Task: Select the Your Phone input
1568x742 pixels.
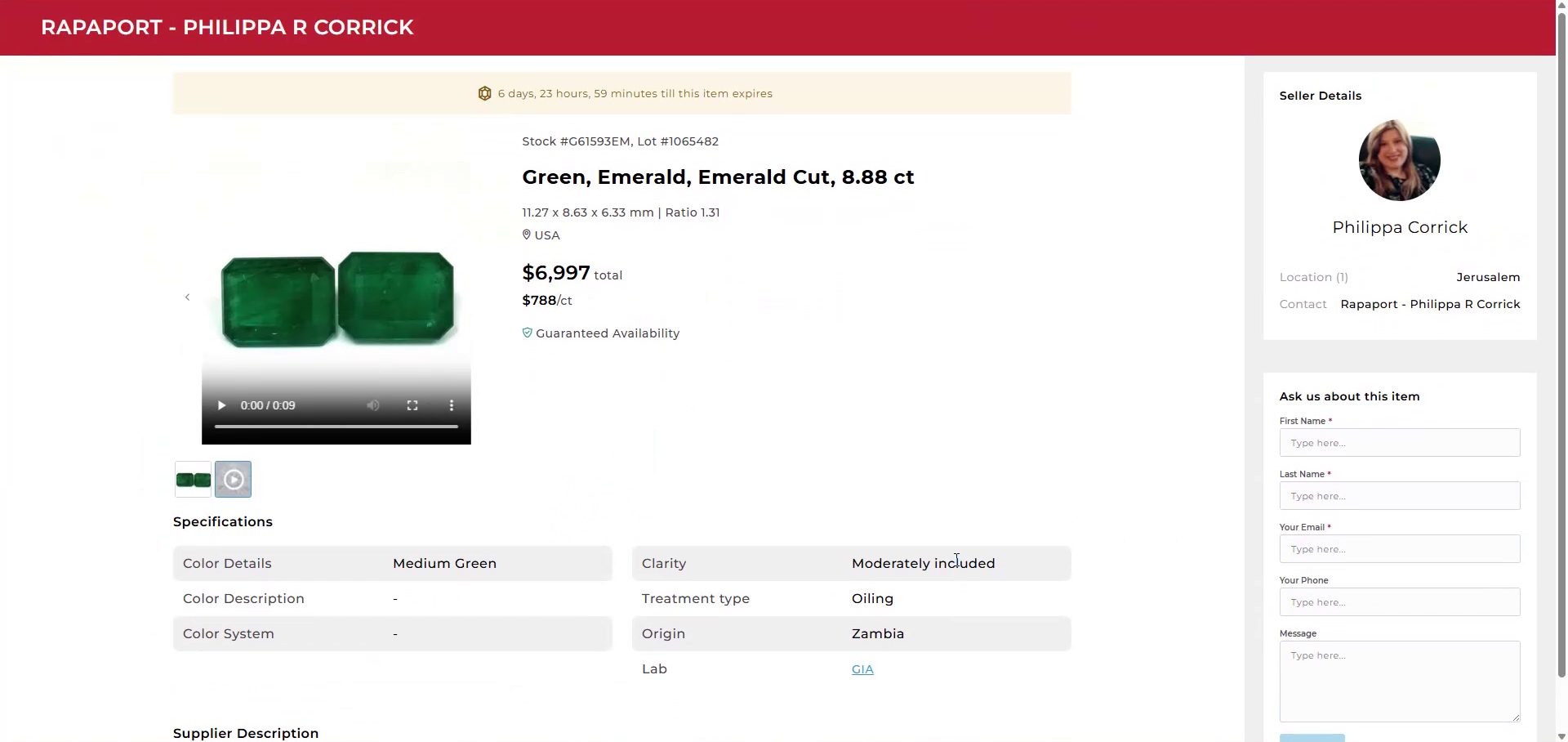Action: [x=1399, y=602]
